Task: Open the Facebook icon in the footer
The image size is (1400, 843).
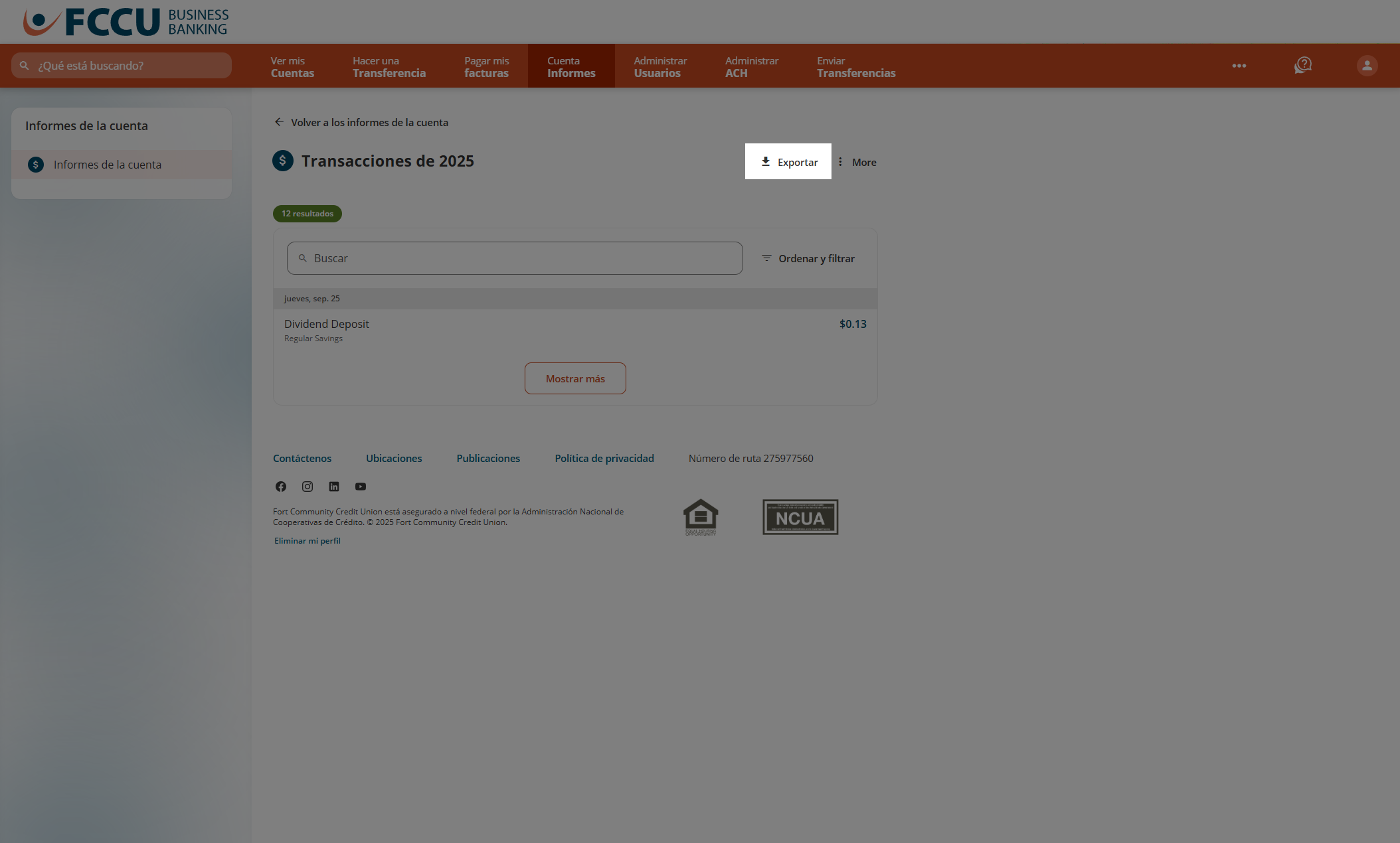Action: 280,487
